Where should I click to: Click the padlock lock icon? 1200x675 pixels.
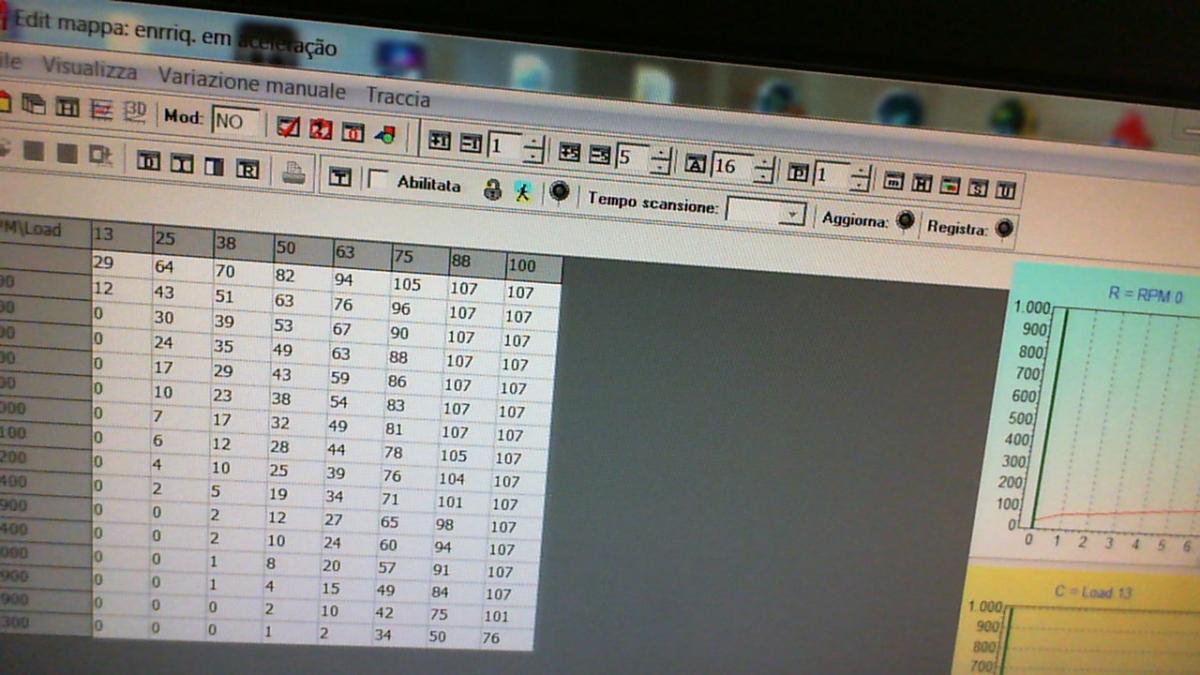pos(492,189)
